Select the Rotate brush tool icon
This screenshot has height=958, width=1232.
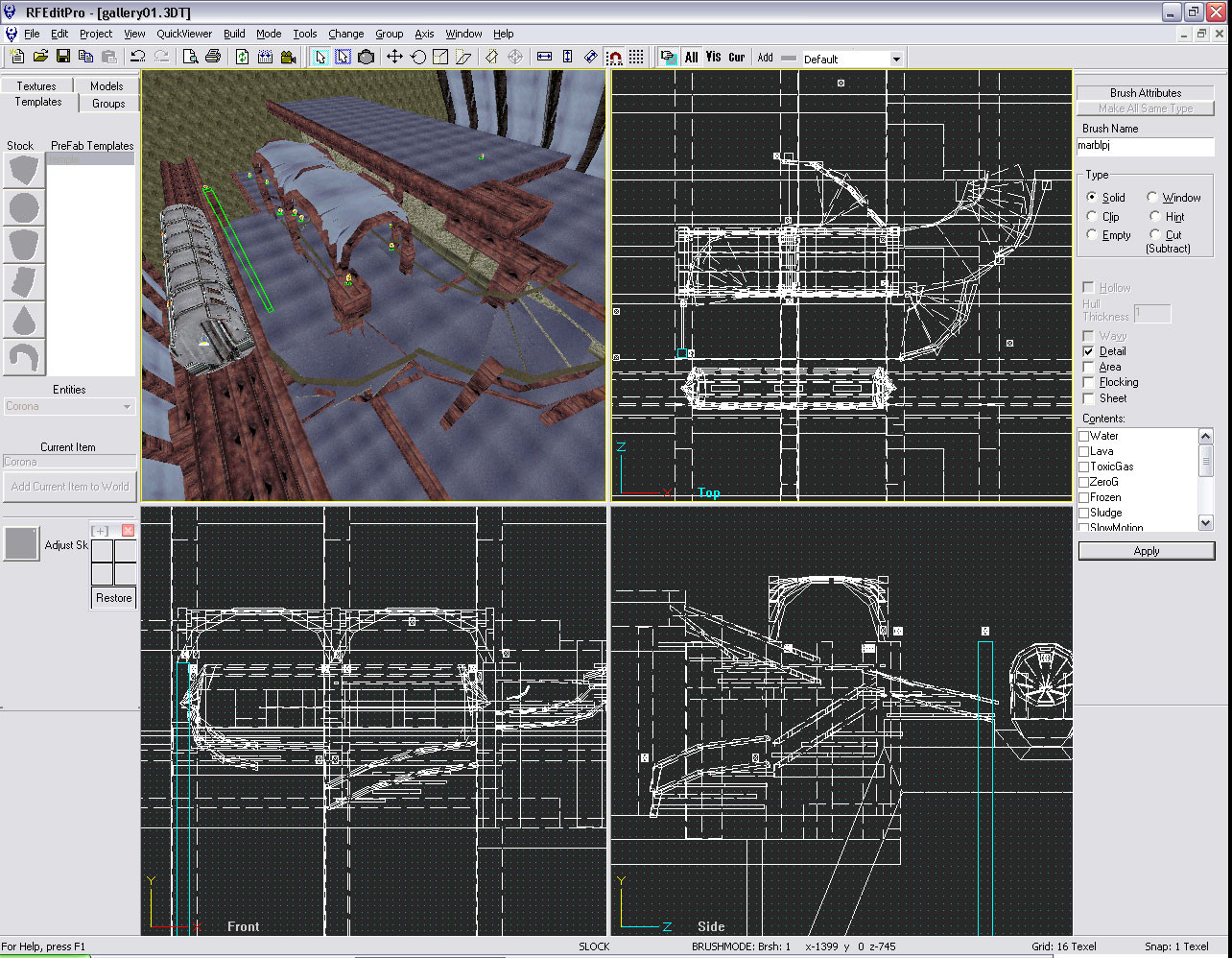(x=417, y=58)
